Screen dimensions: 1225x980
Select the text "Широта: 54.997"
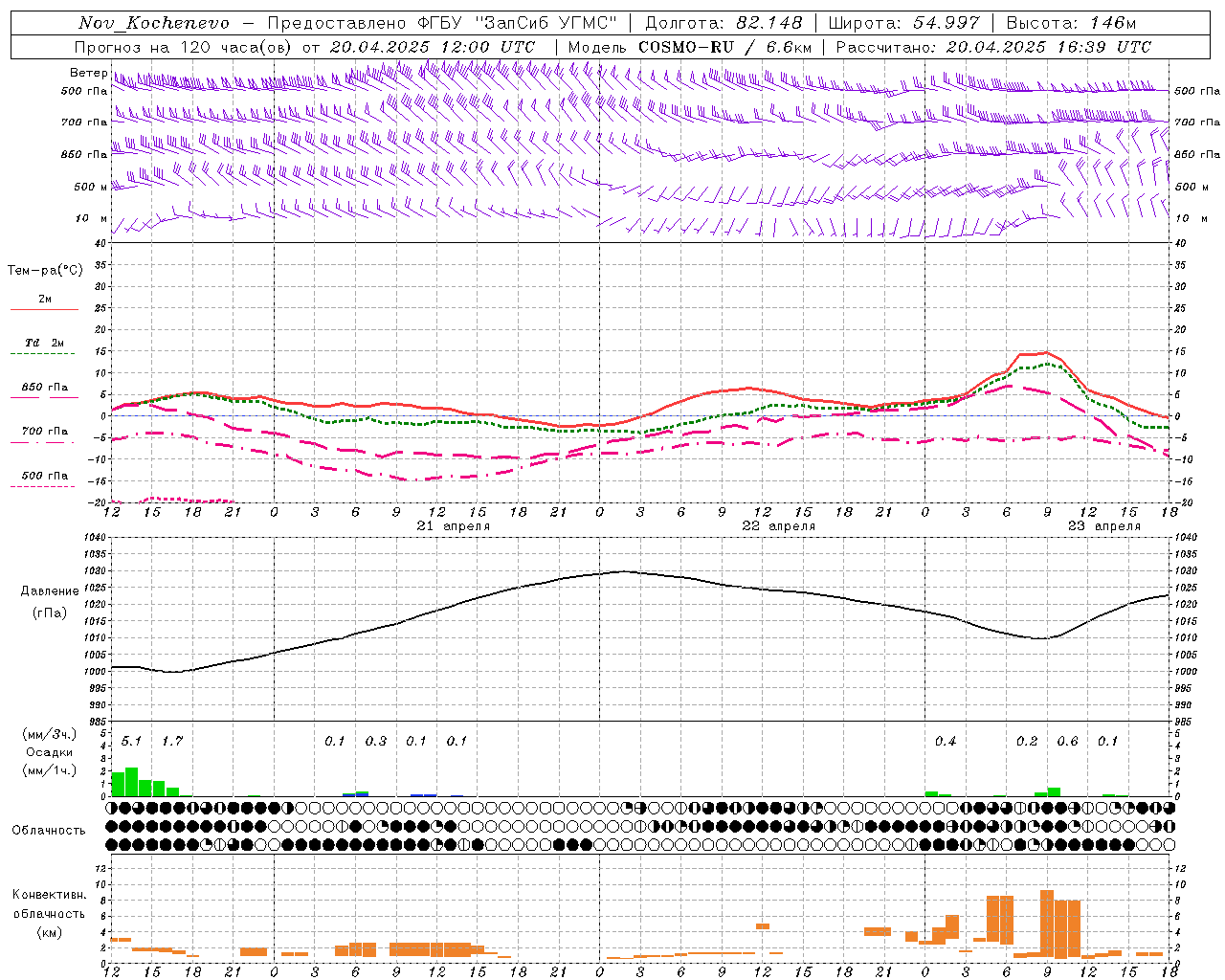pos(904,23)
